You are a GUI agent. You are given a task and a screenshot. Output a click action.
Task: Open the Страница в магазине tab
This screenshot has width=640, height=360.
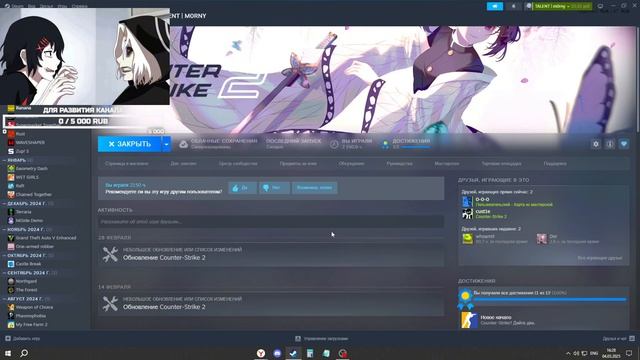127,164
